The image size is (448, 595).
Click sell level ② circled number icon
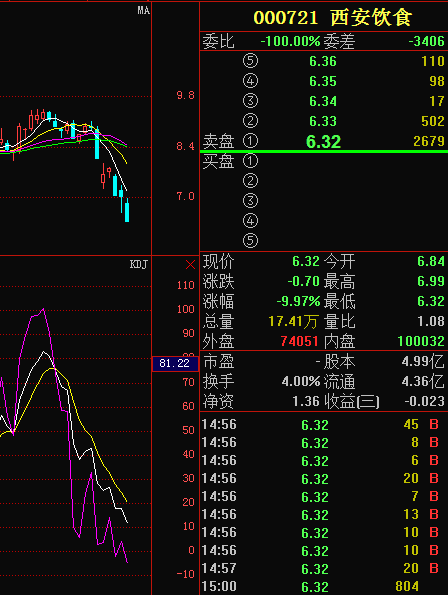tap(250, 121)
